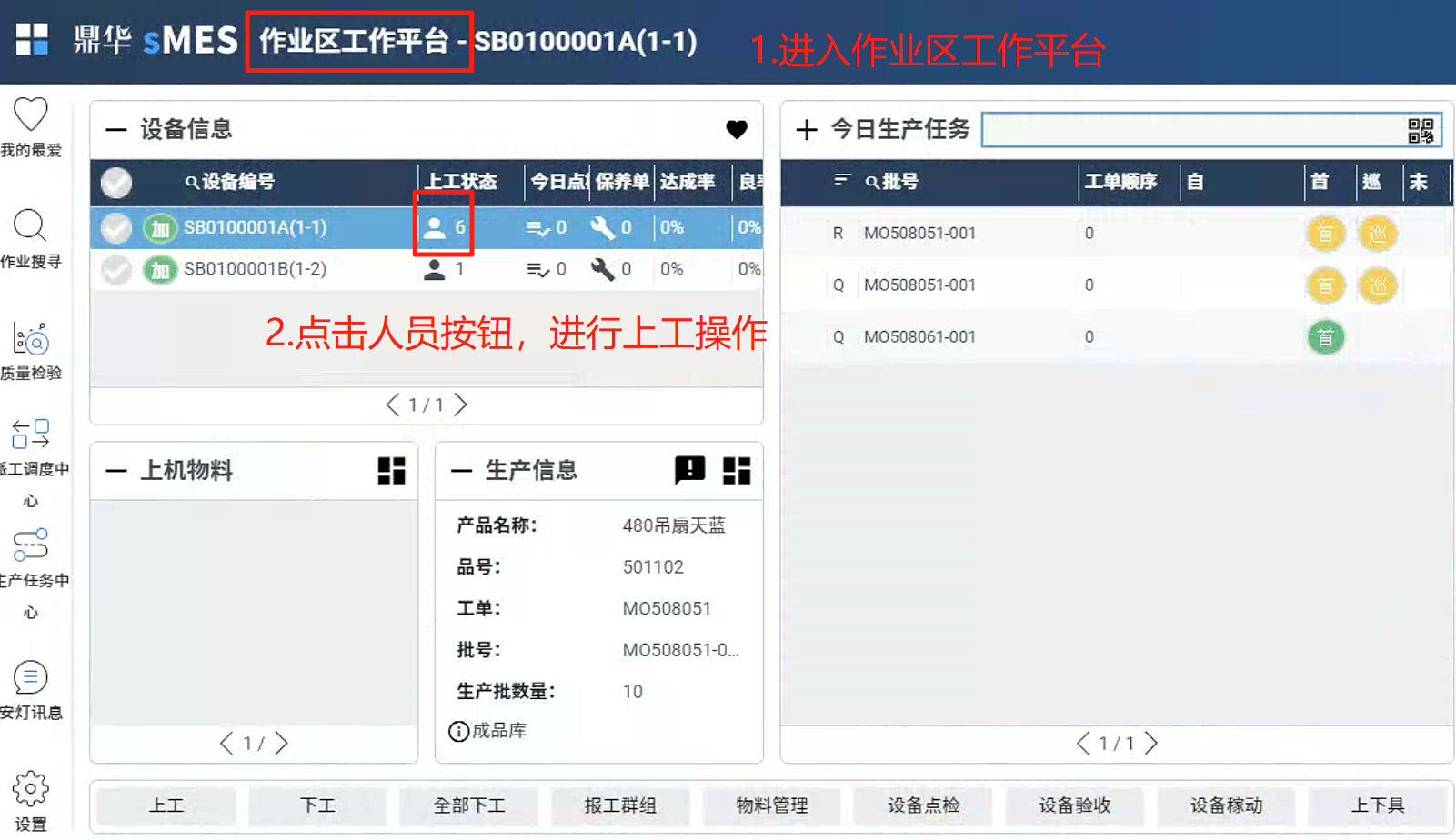
Task: Toggle selection circle for SB0100001A(1-1)
Action: 115,228
